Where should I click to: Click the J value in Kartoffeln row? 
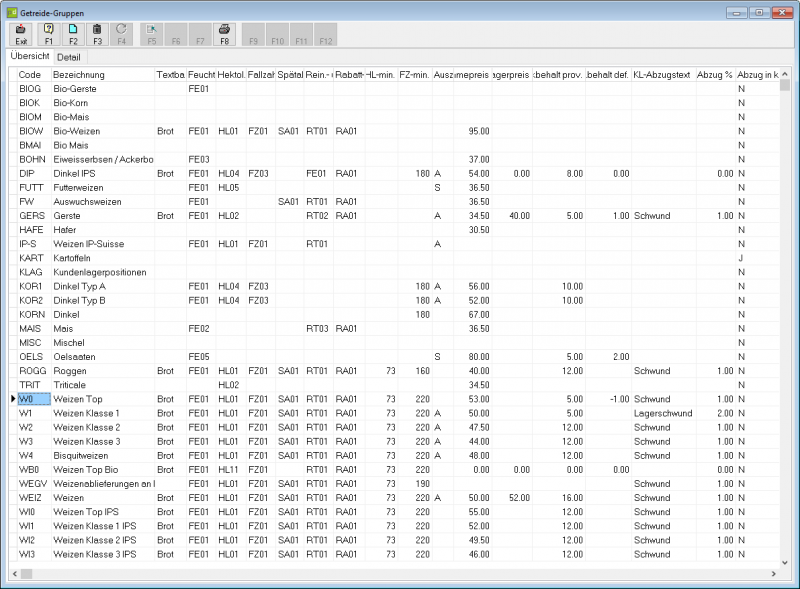click(757, 258)
